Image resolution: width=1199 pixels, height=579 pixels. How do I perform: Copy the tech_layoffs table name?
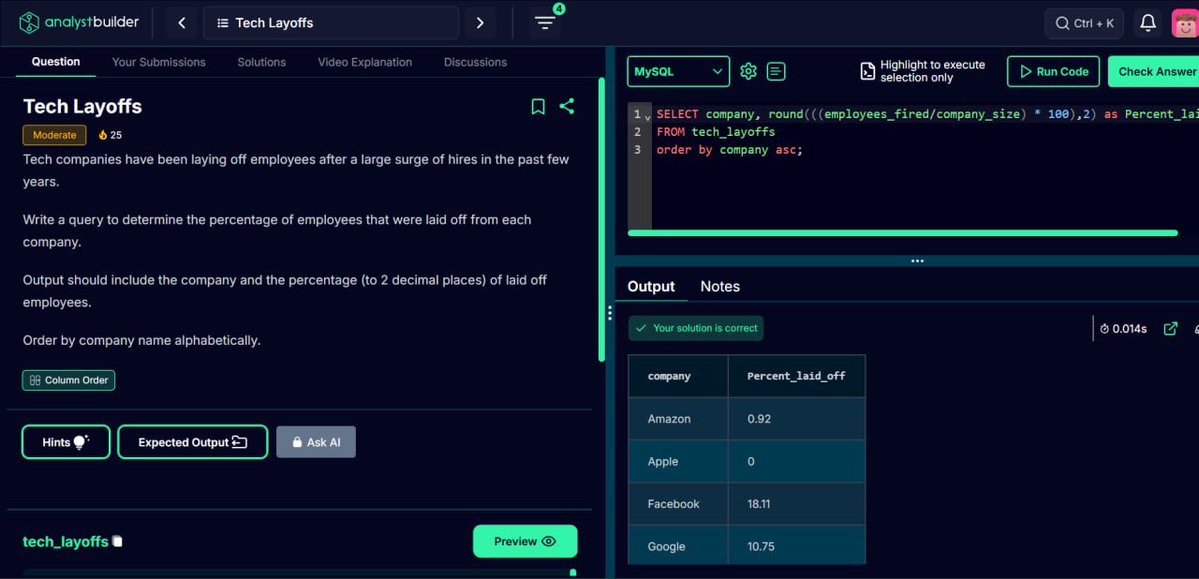[117, 542]
